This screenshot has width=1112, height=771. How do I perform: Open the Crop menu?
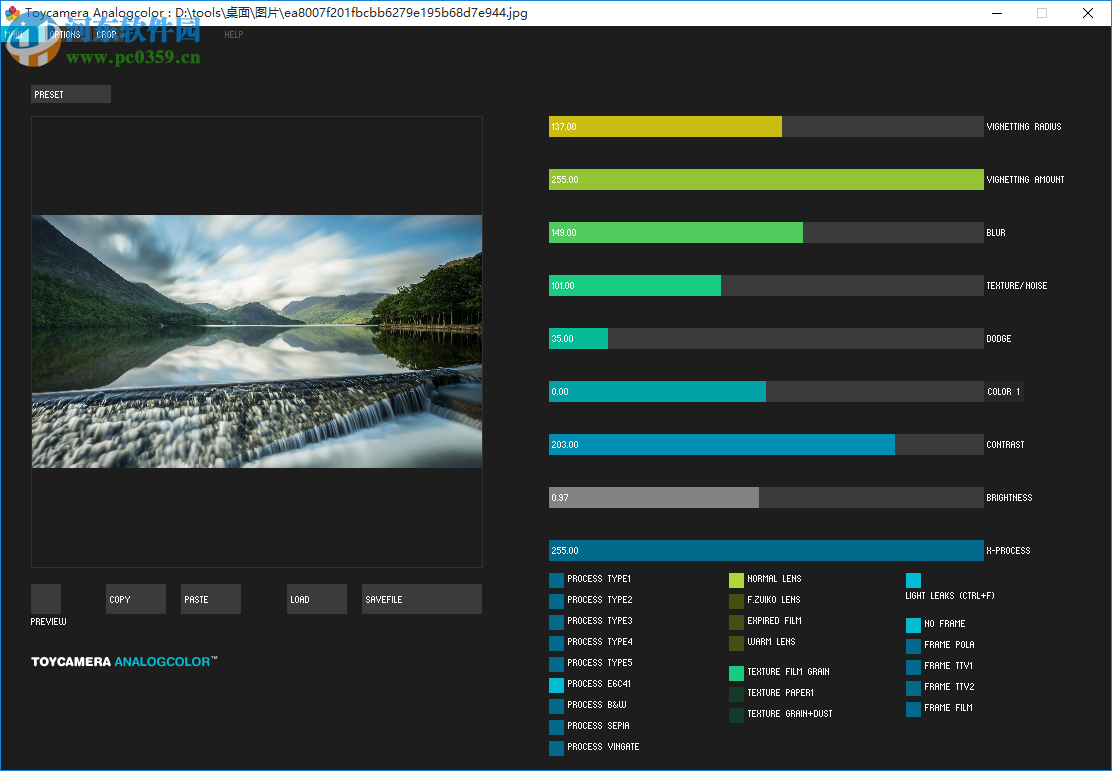tap(106, 35)
